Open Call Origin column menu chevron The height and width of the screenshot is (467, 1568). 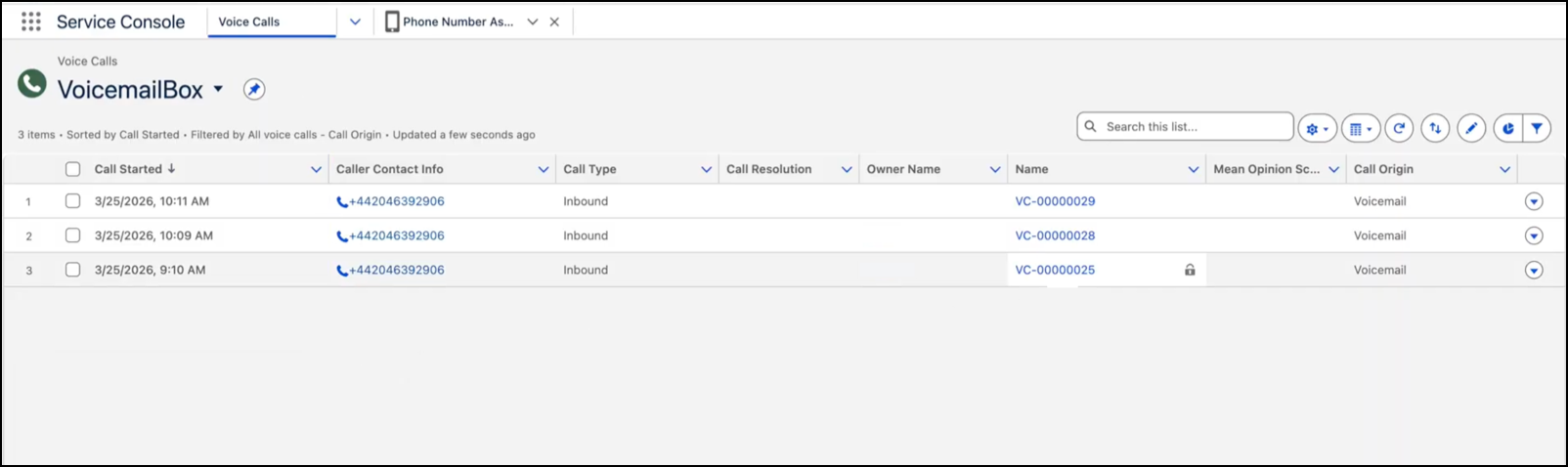pos(1504,169)
